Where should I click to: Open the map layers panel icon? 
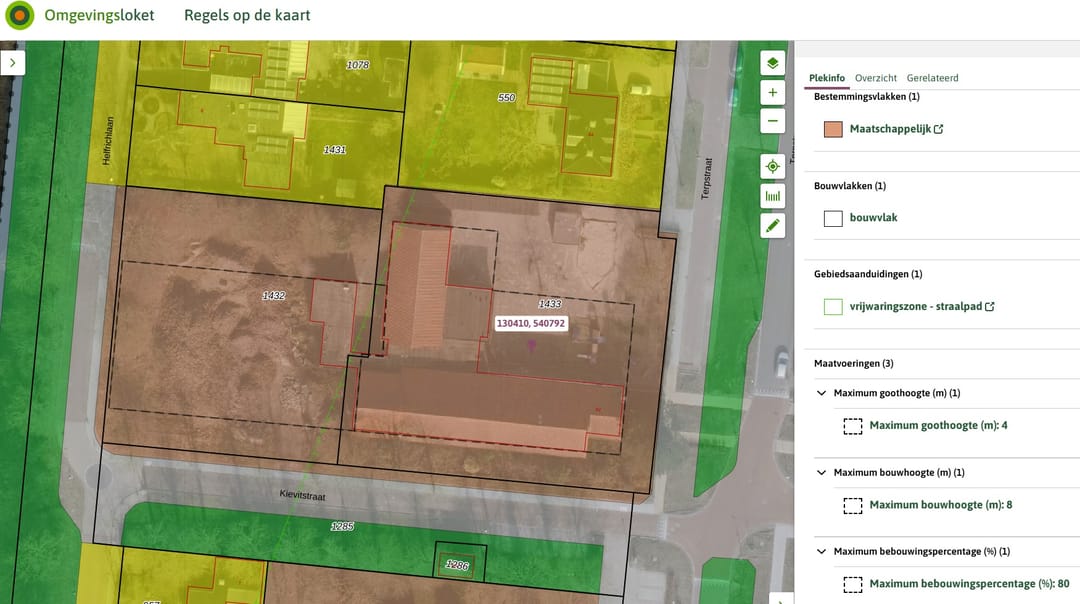coord(772,64)
